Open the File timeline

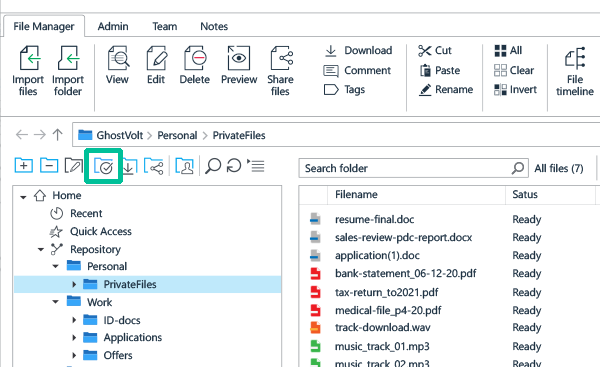pyautogui.click(x=575, y=71)
